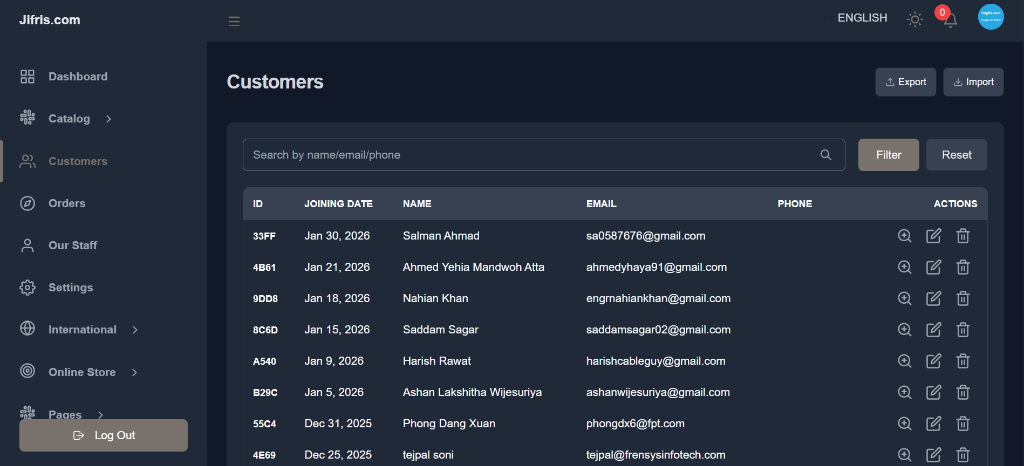Navigate to Our Staff page

[x=72, y=245]
